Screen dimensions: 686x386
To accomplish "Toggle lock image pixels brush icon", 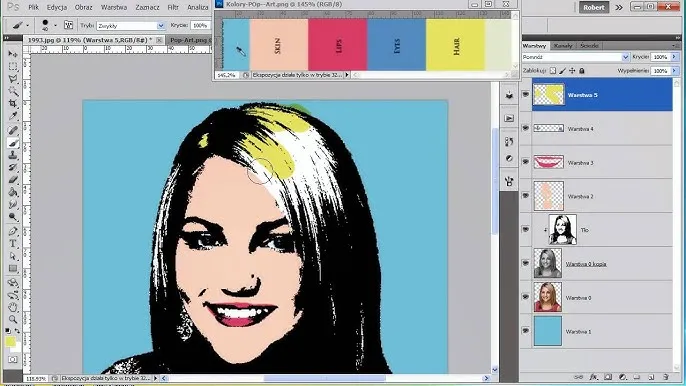I will pyautogui.click(x=563, y=70).
